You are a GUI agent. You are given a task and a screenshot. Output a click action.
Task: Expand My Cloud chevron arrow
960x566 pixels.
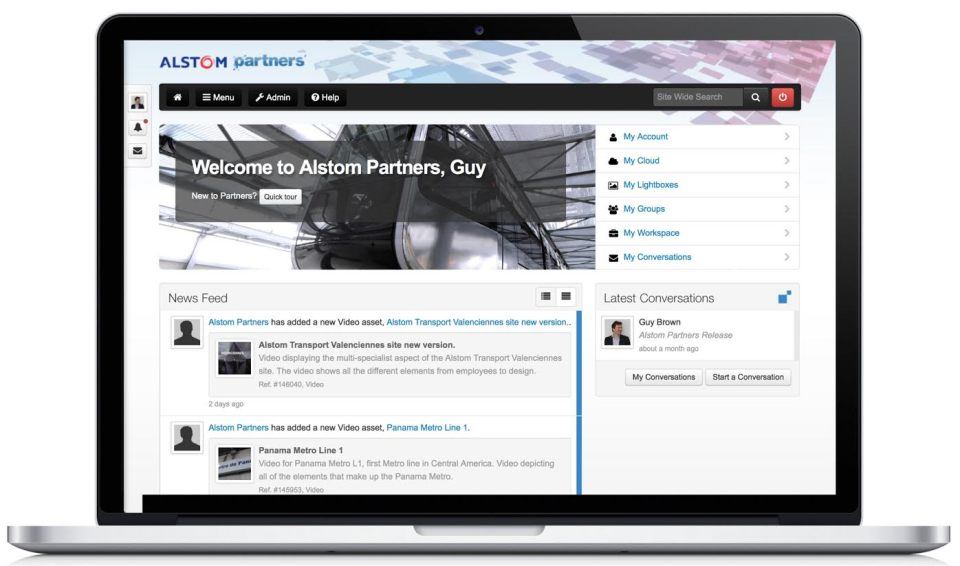click(787, 160)
